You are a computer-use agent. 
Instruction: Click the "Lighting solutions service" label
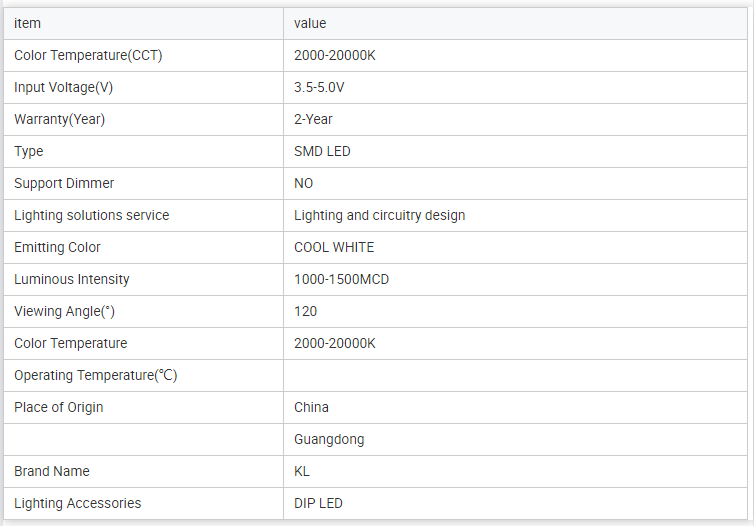tap(92, 215)
